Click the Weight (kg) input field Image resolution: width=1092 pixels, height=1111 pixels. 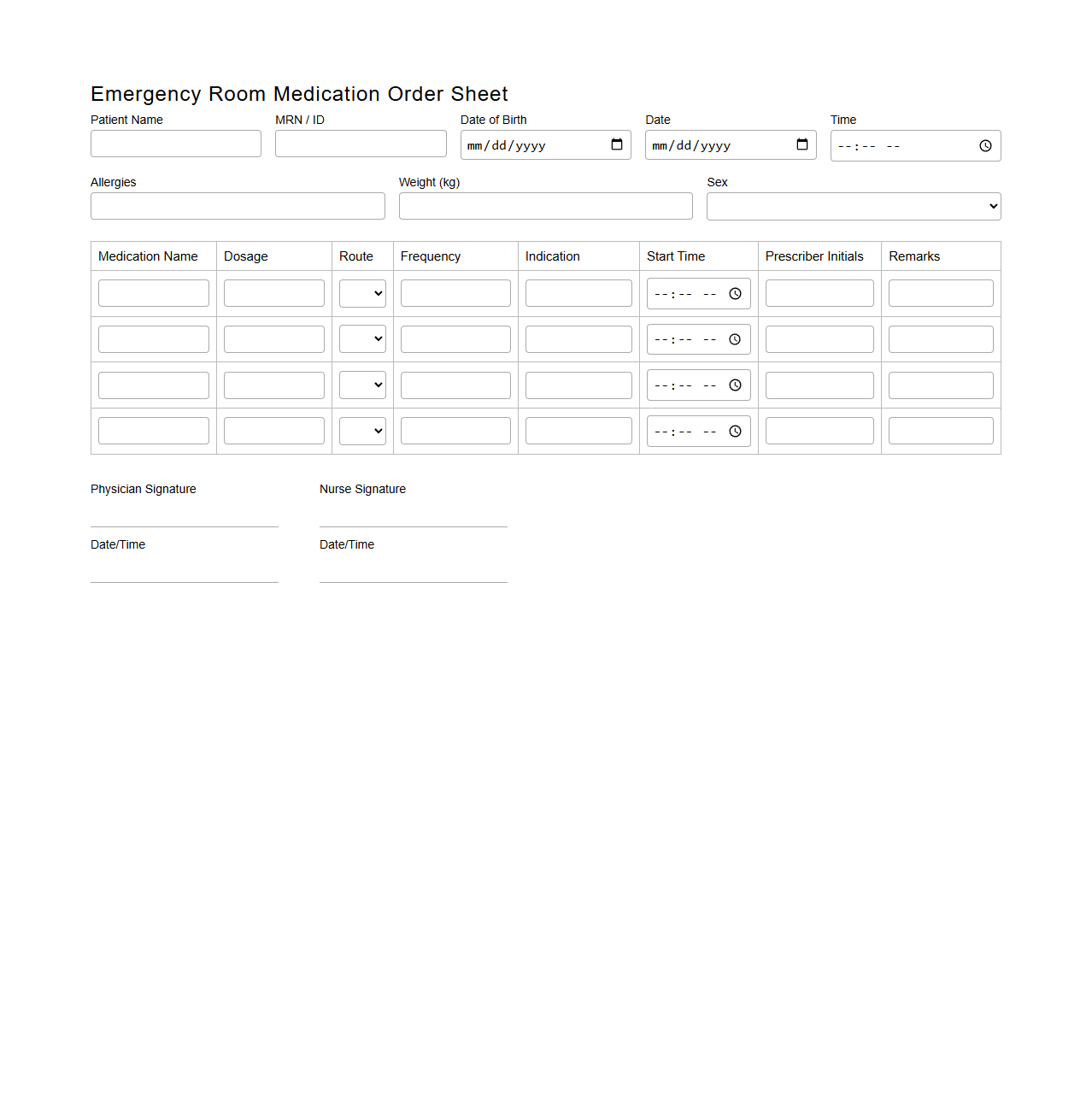(545, 206)
